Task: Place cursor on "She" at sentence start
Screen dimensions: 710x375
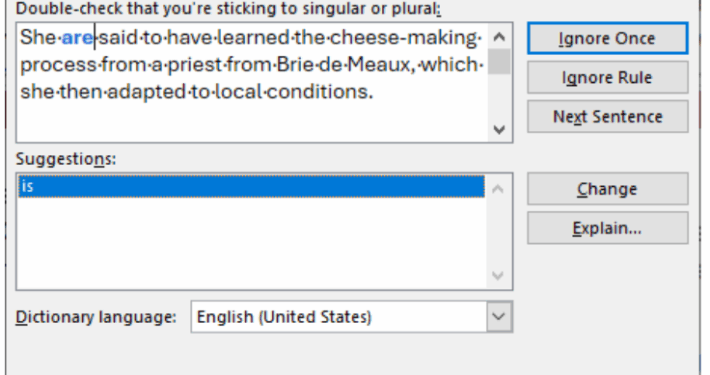Action: [38, 38]
